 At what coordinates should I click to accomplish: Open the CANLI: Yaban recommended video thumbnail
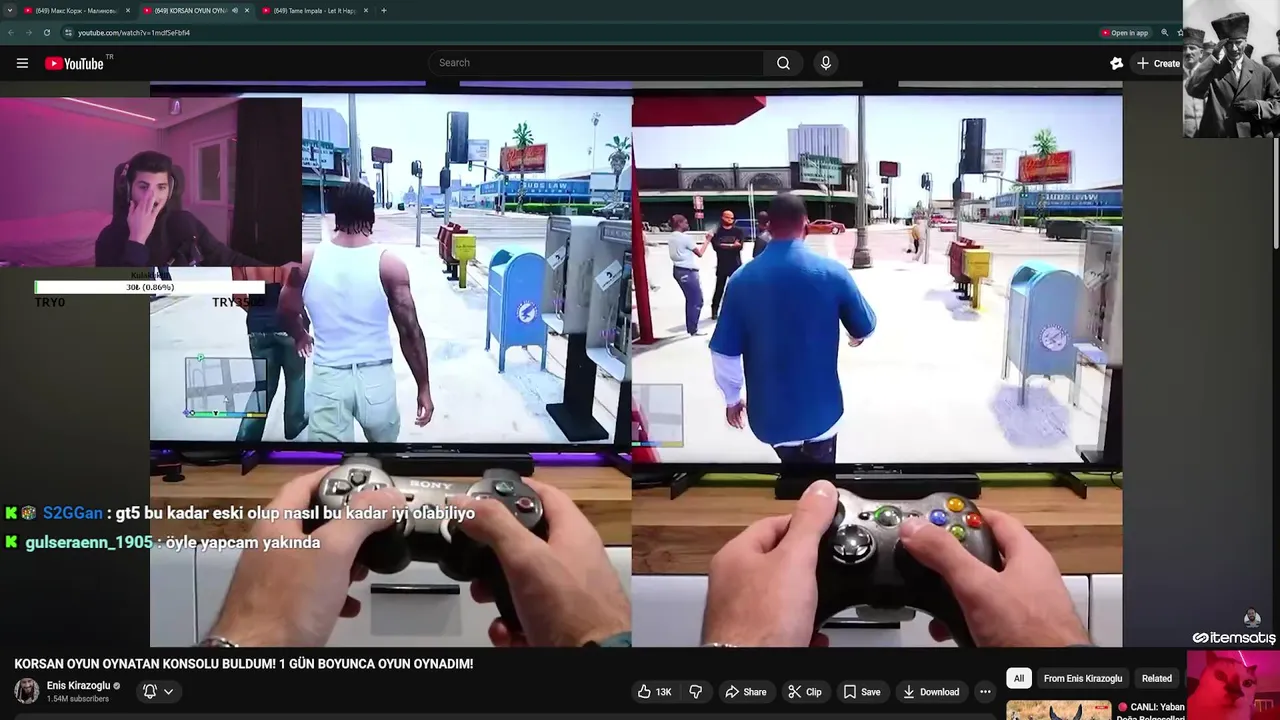pyautogui.click(x=1058, y=710)
